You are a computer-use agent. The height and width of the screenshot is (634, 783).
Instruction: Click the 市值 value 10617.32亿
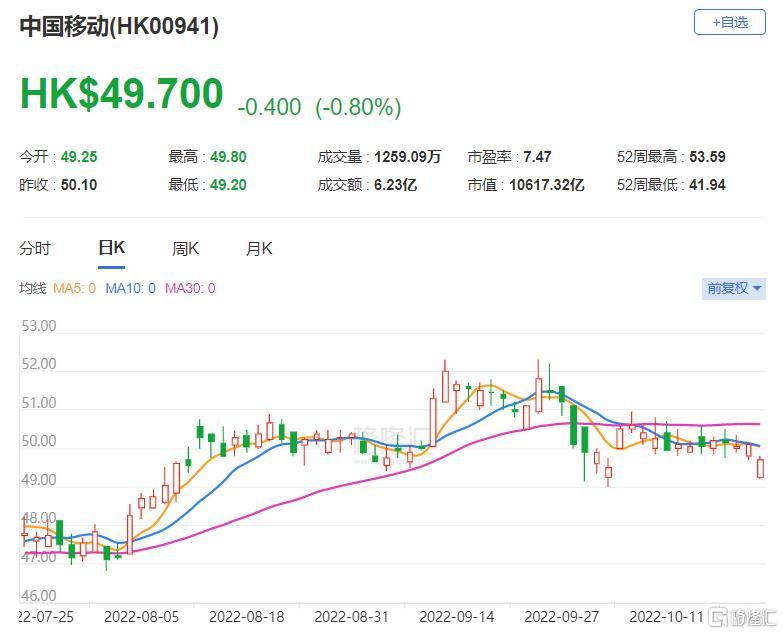point(547,185)
